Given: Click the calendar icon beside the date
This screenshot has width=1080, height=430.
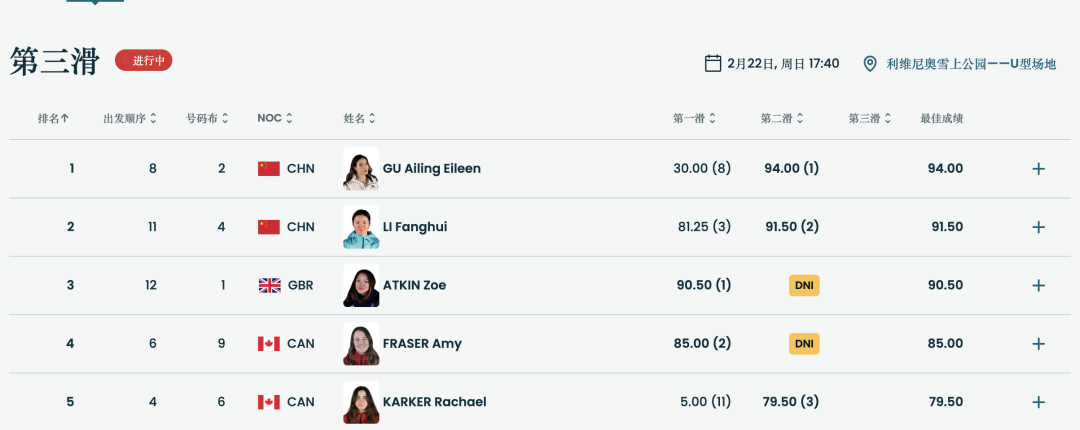Looking at the screenshot, I should pos(713,64).
